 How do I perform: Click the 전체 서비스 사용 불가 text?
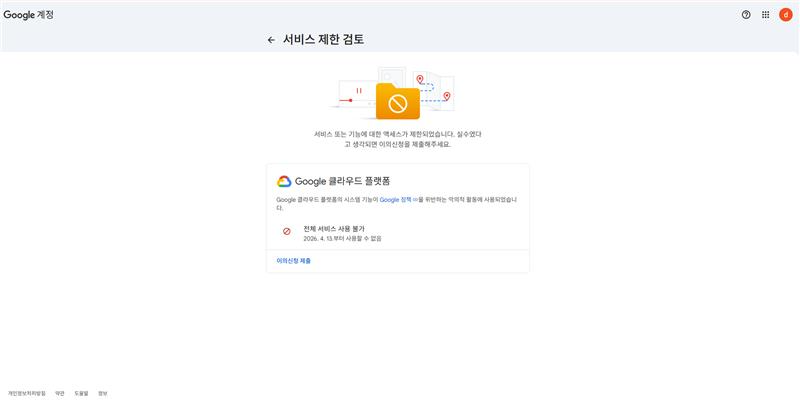click(x=334, y=229)
